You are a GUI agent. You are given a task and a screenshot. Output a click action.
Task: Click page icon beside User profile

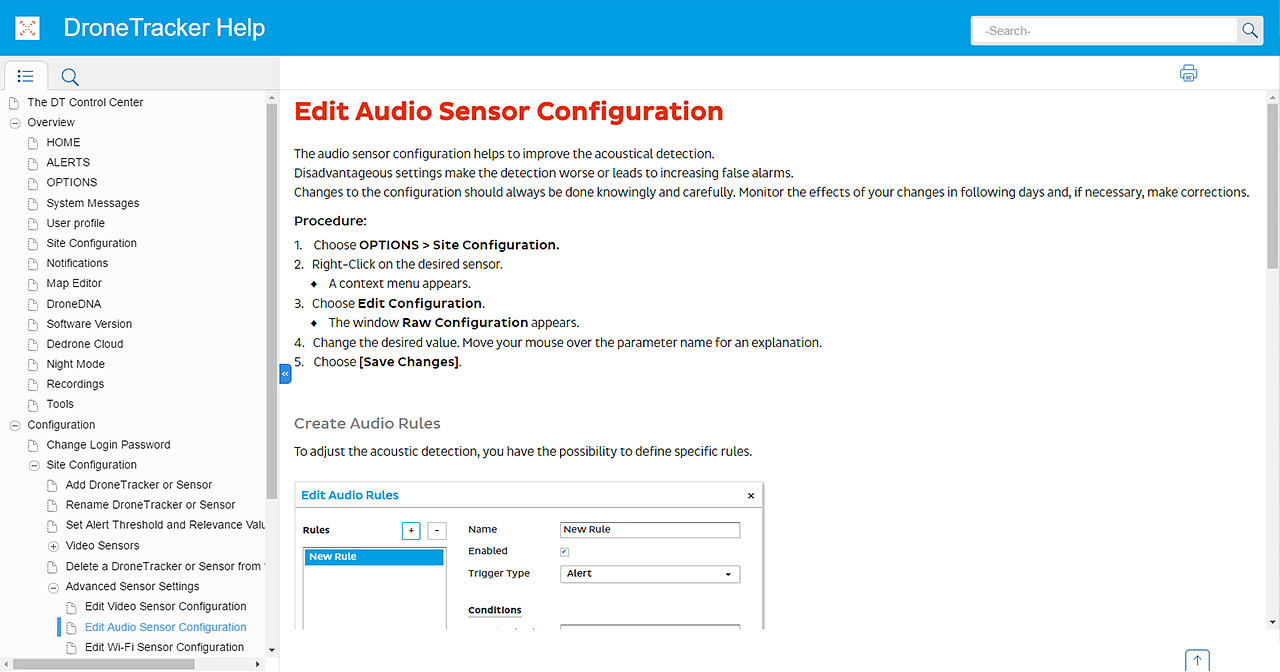coord(33,224)
